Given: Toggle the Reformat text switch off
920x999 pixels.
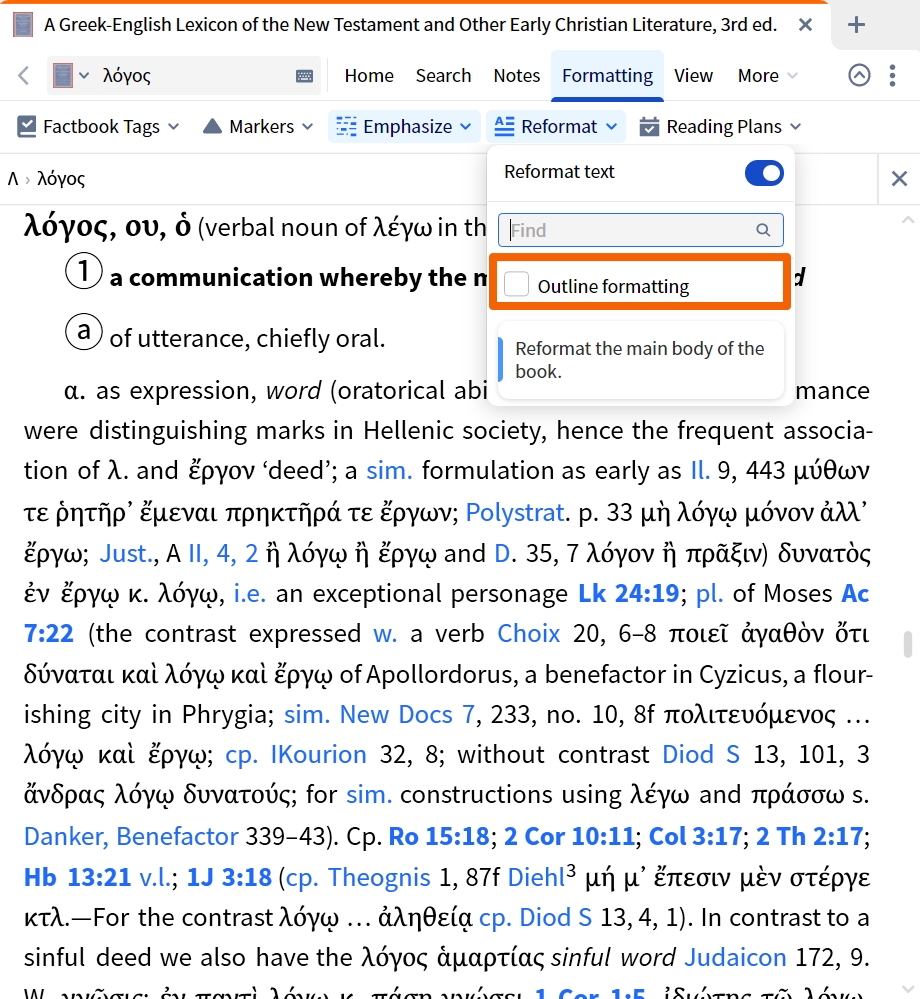Looking at the screenshot, I should point(764,173).
